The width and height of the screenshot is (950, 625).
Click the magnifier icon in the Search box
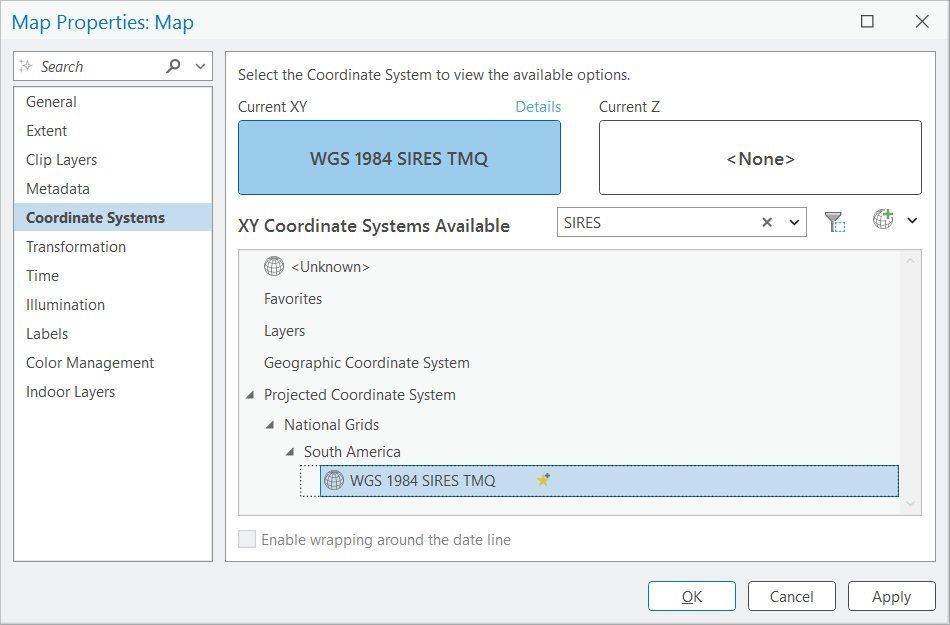click(173, 65)
